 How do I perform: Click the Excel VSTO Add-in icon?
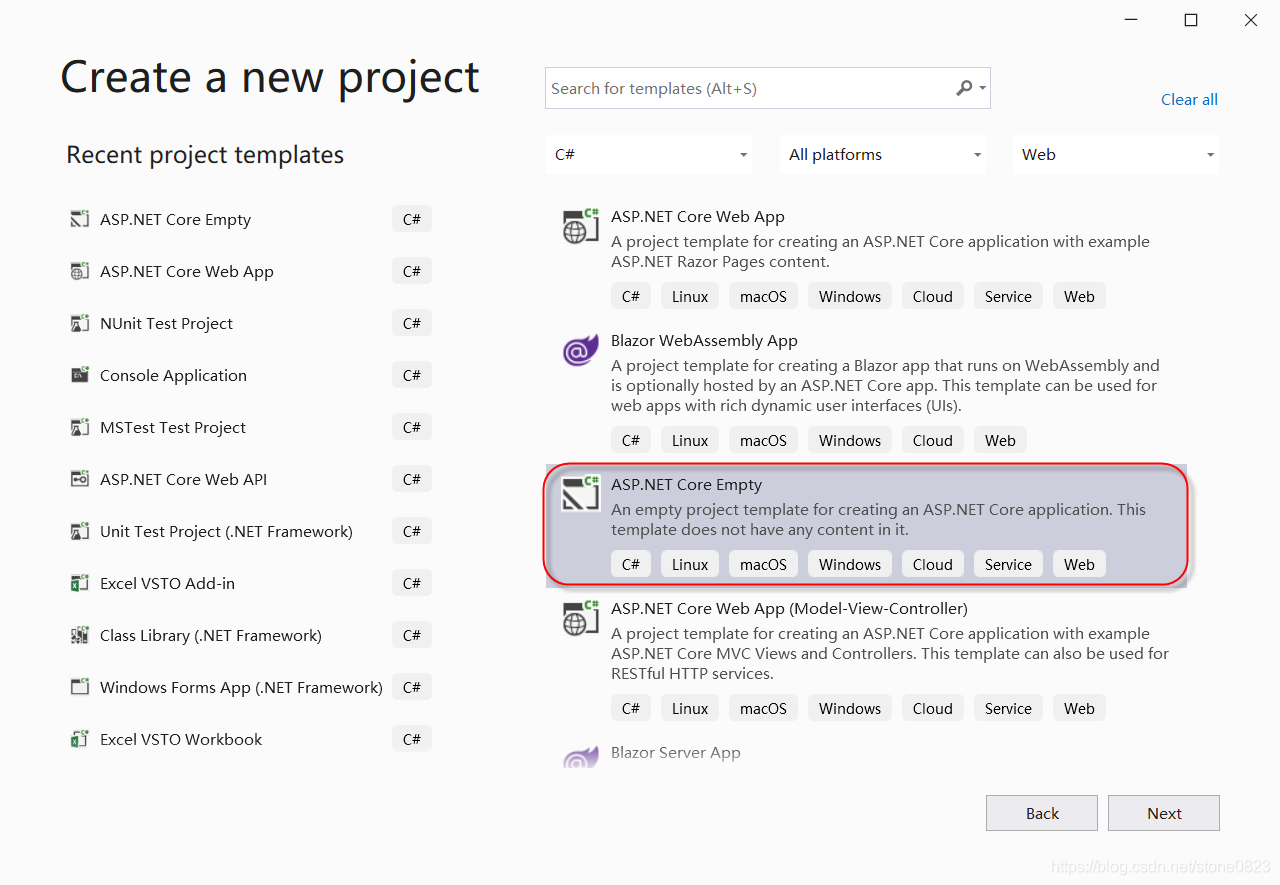click(79, 582)
